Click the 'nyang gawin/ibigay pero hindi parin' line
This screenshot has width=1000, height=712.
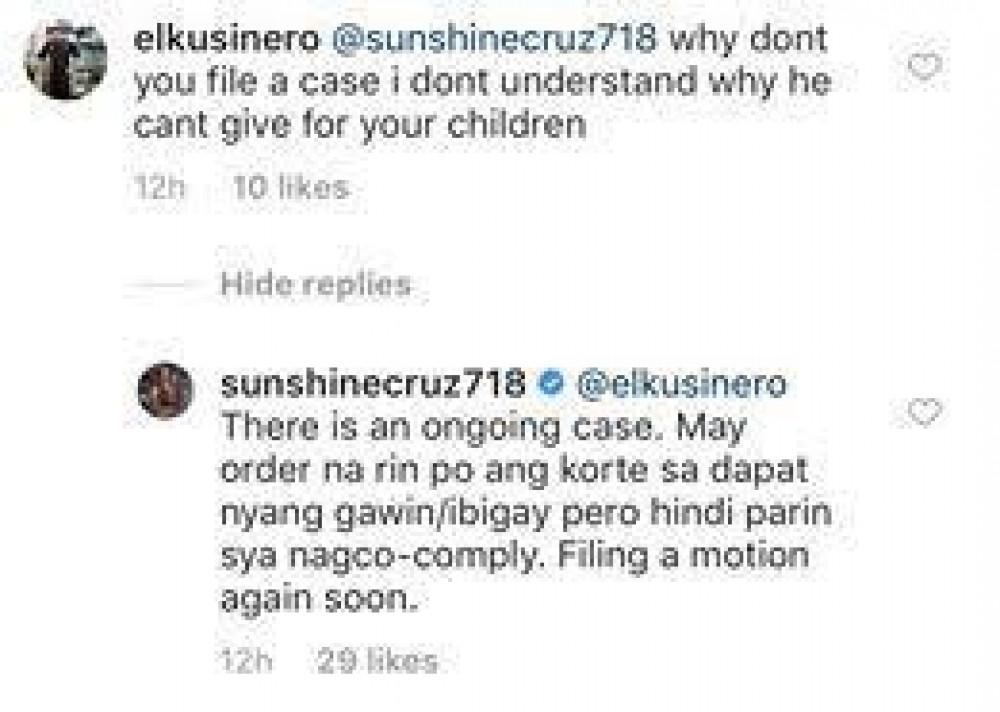point(526,514)
